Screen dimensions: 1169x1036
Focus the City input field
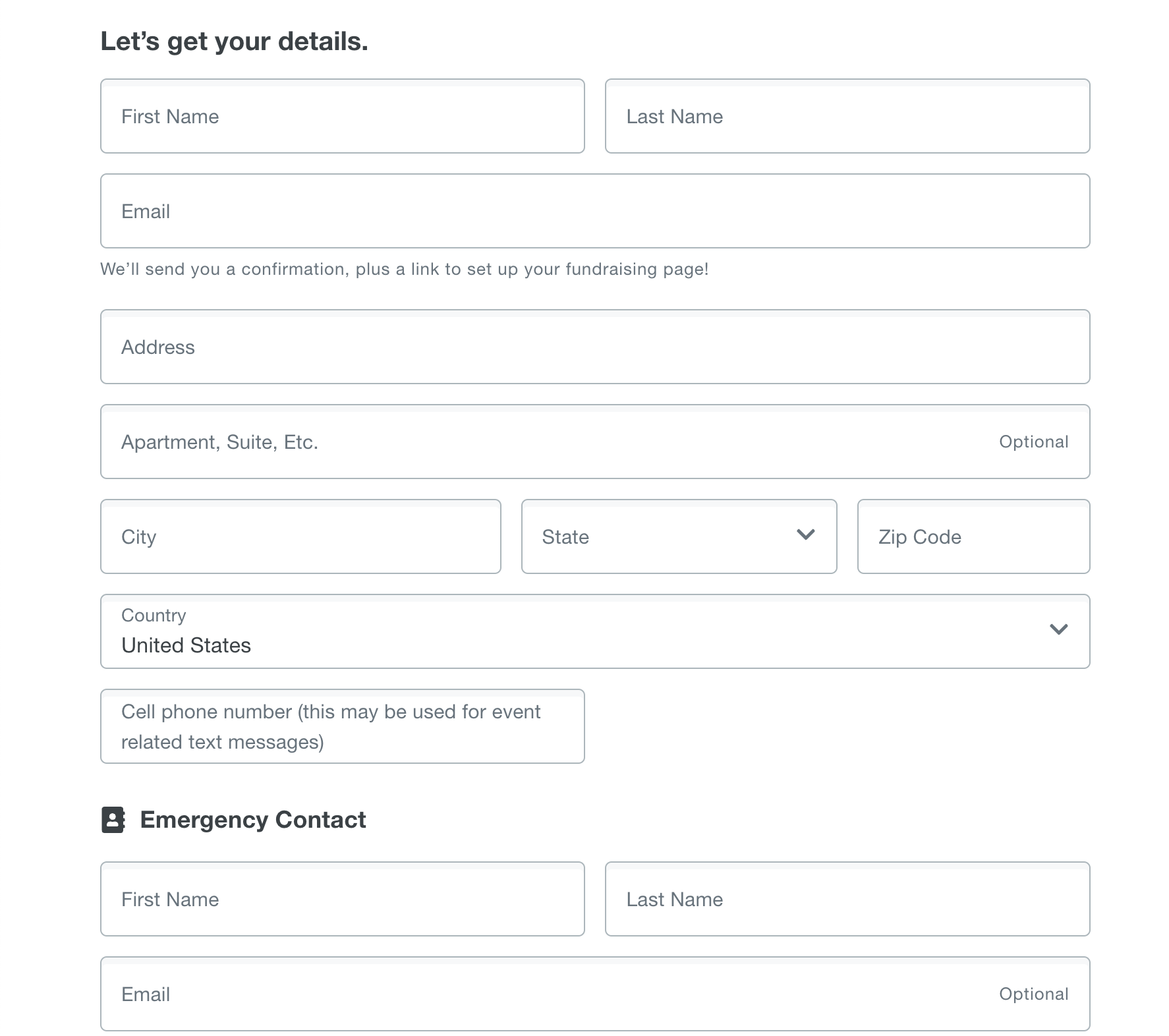[x=300, y=536]
